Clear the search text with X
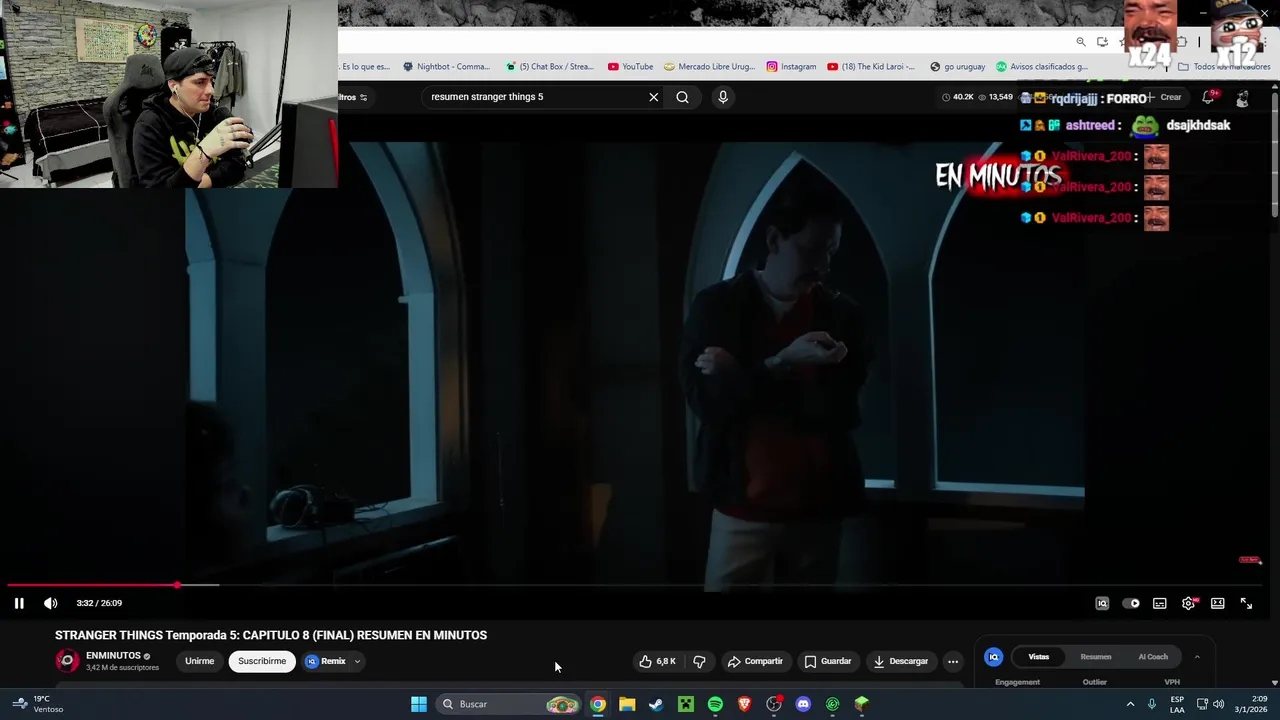The height and width of the screenshot is (720, 1280). tap(654, 97)
